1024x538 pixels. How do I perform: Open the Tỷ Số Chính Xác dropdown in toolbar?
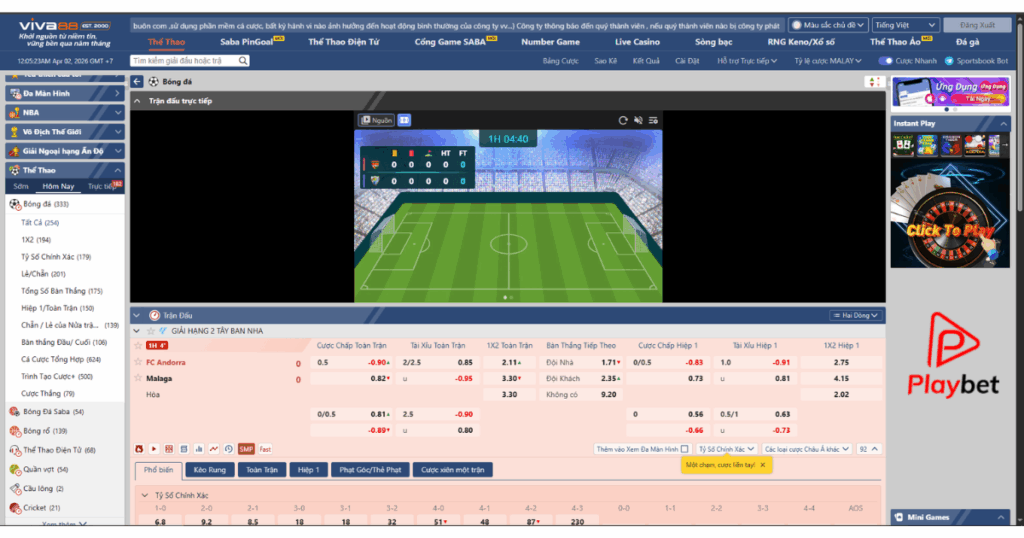click(726, 449)
